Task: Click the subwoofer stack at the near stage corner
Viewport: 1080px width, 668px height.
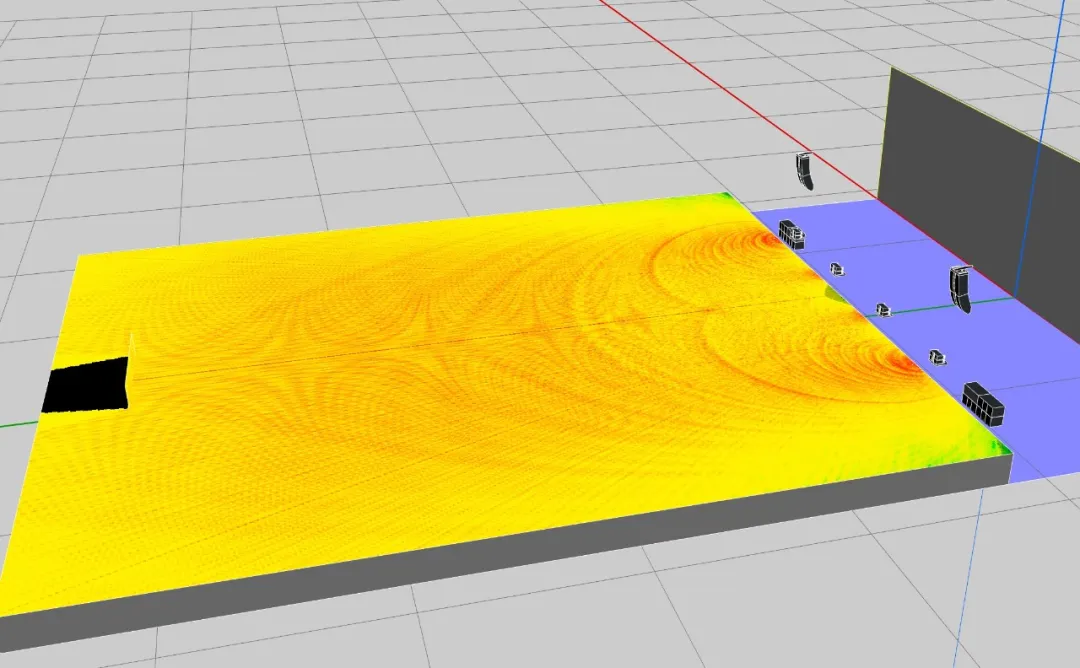Action: [x=982, y=402]
